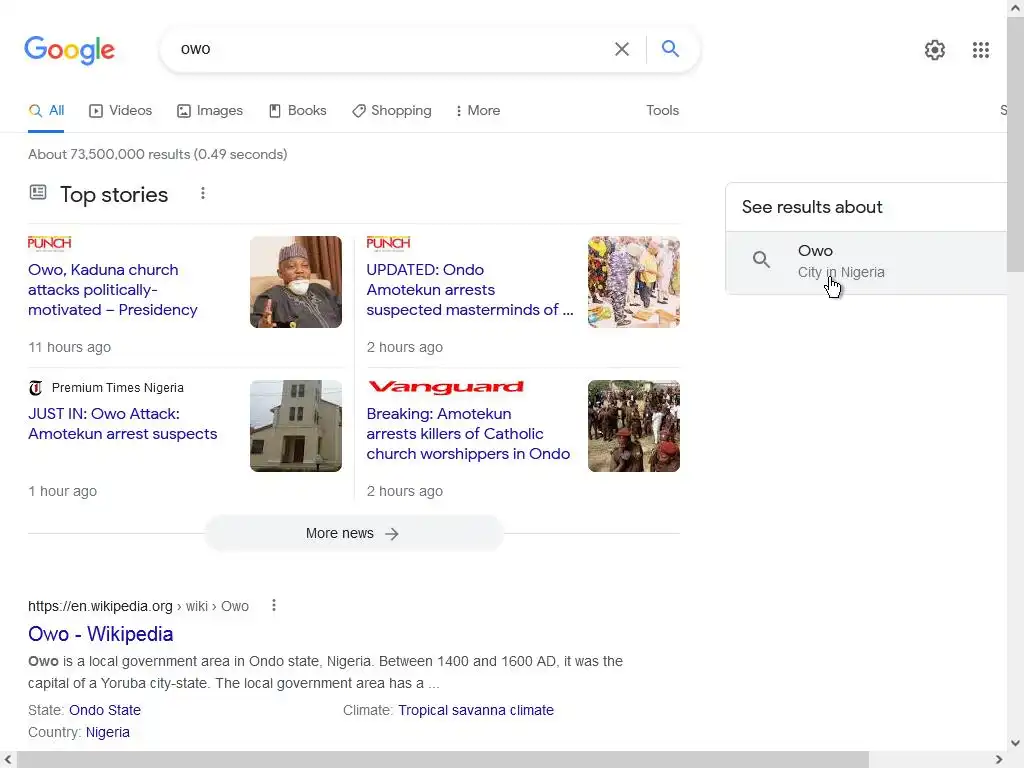Click the 'Top stories' heading

tap(114, 195)
